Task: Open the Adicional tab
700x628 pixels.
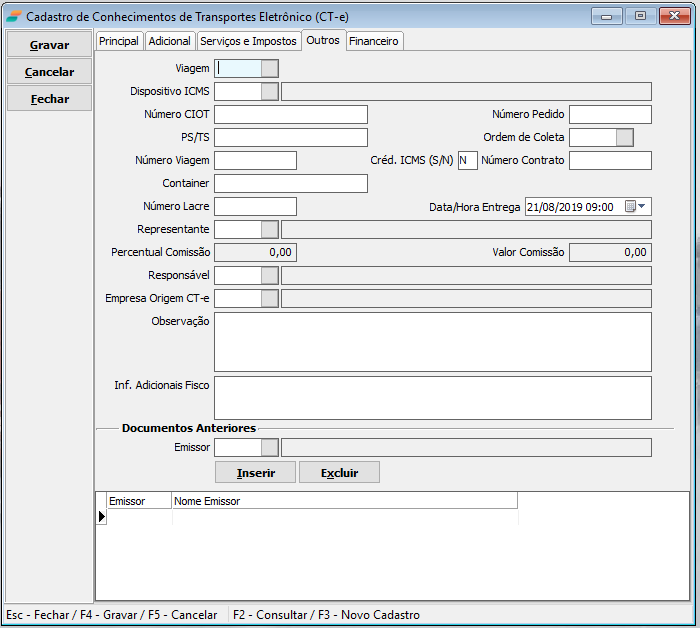Action: tap(169, 41)
